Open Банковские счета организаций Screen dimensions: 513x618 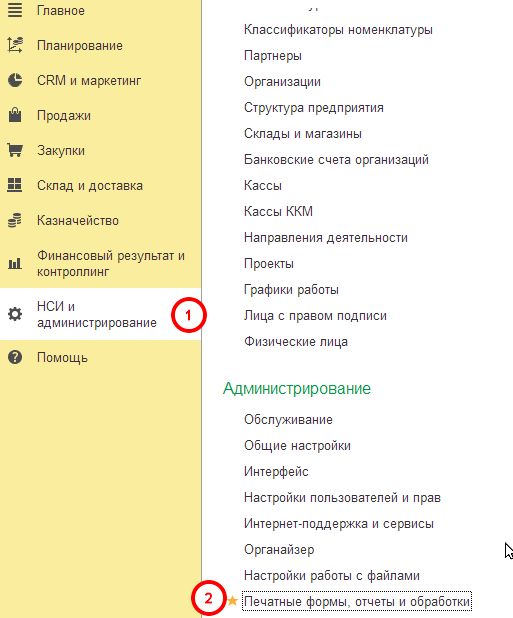pos(336,160)
